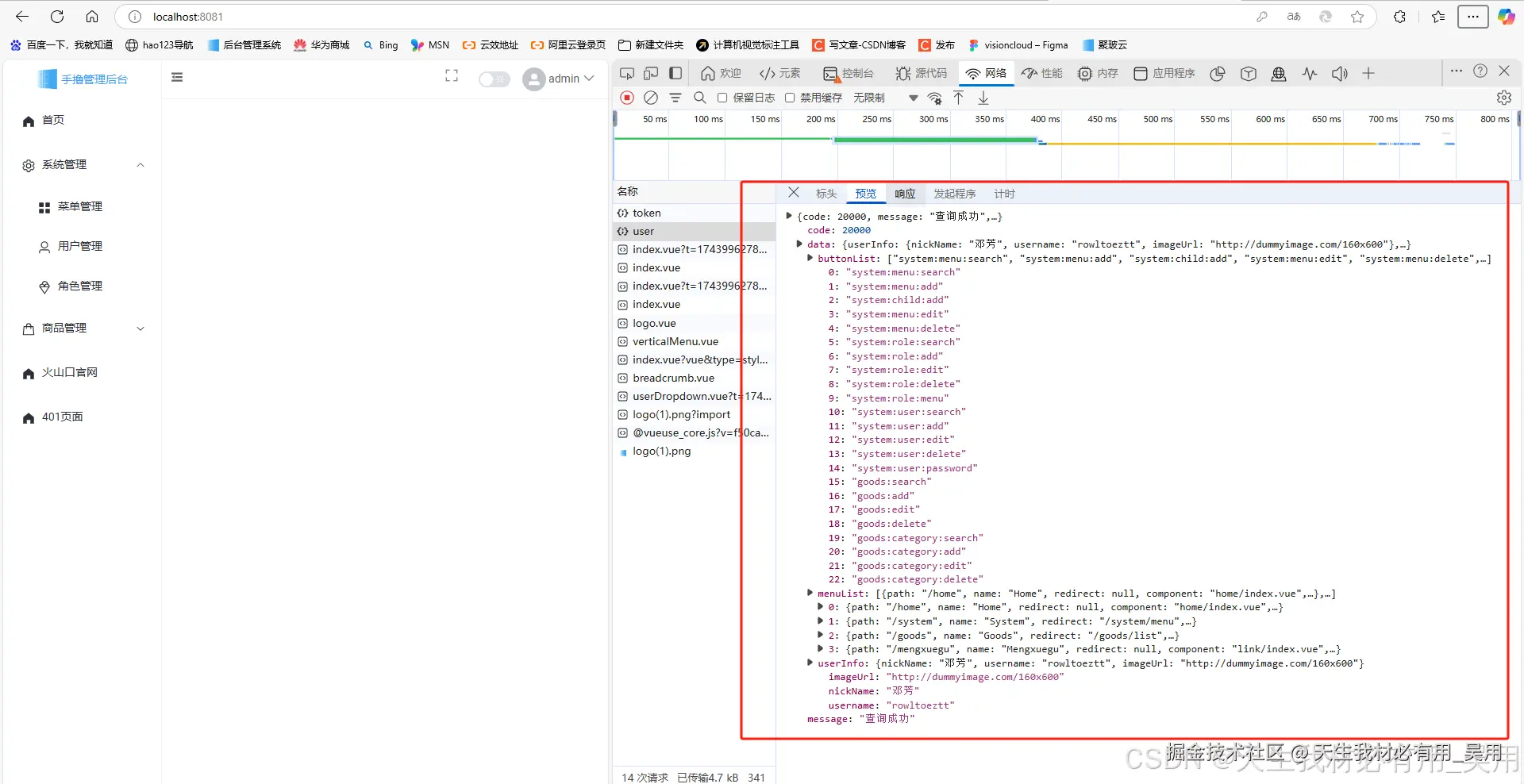The width and height of the screenshot is (1524, 784).
Task: Click the 400 ms timeline marker
Action: pyautogui.click(x=1045, y=119)
